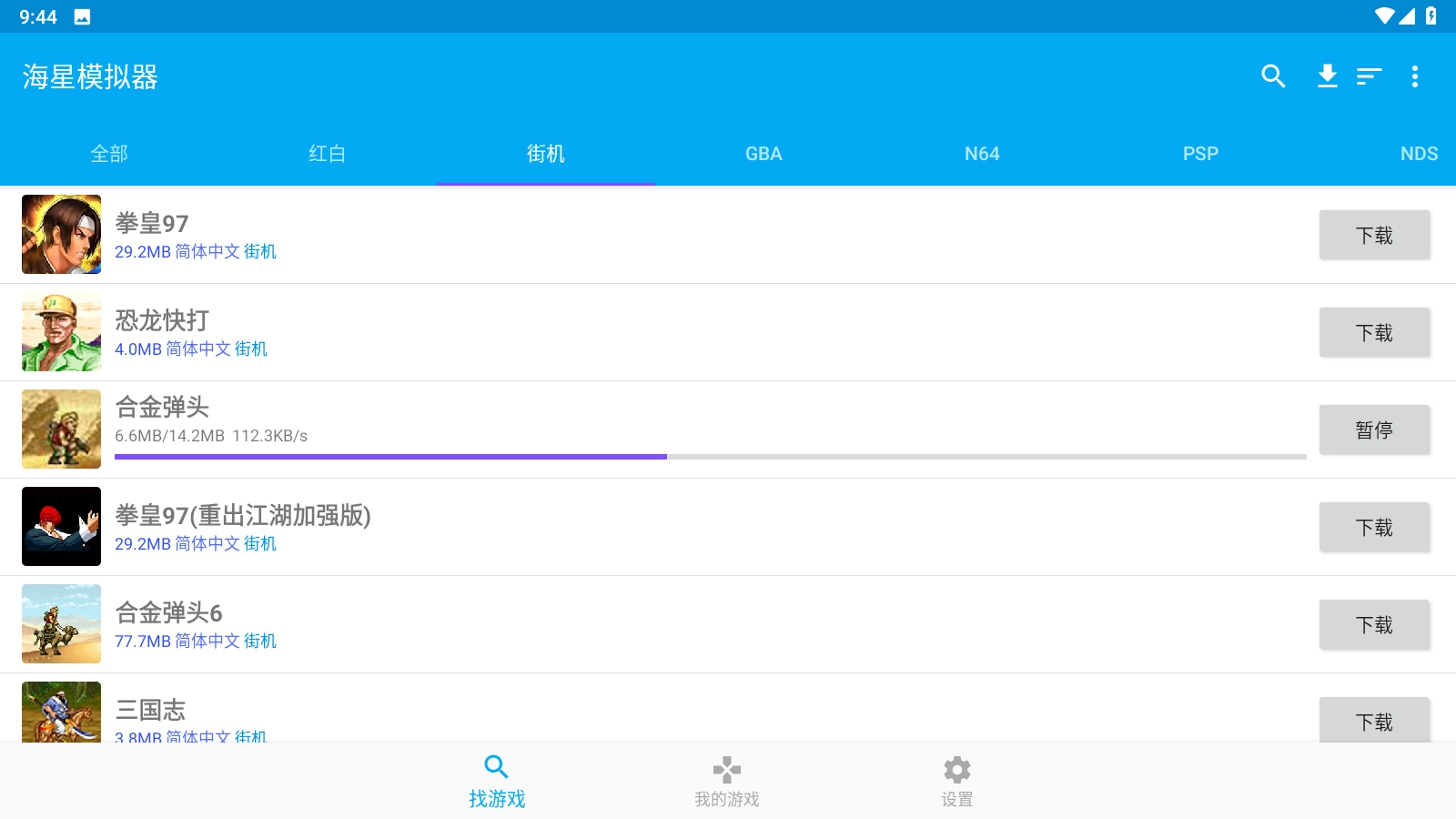The height and width of the screenshot is (819, 1456).
Task: Switch to the 红白 tab
Action: (328, 154)
